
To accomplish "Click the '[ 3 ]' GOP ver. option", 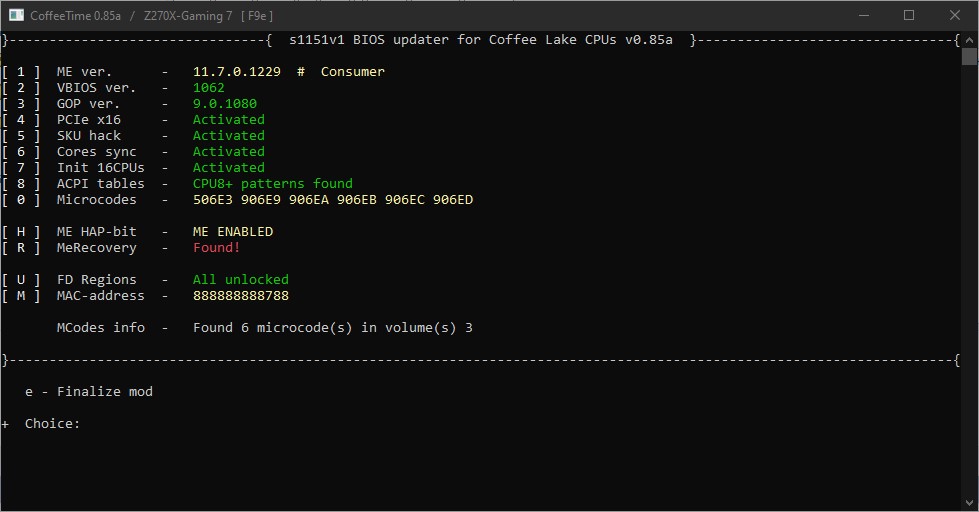I will [x=21, y=104].
